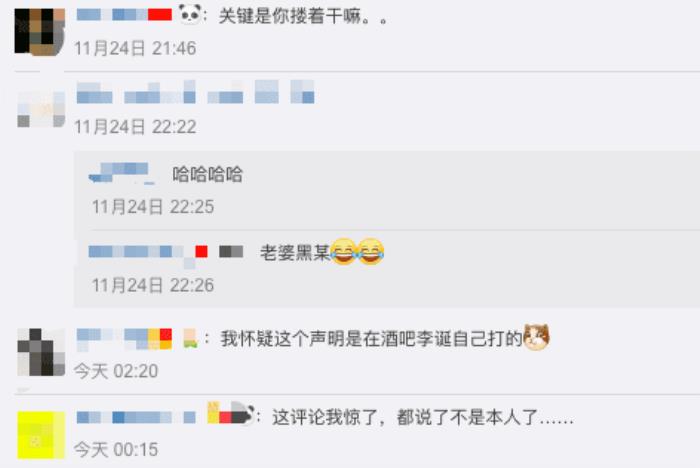The width and height of the screenshot is (700, 468).
Task: Click the second laughing-crying emoji after 老婆黑某
Action: 371,251
